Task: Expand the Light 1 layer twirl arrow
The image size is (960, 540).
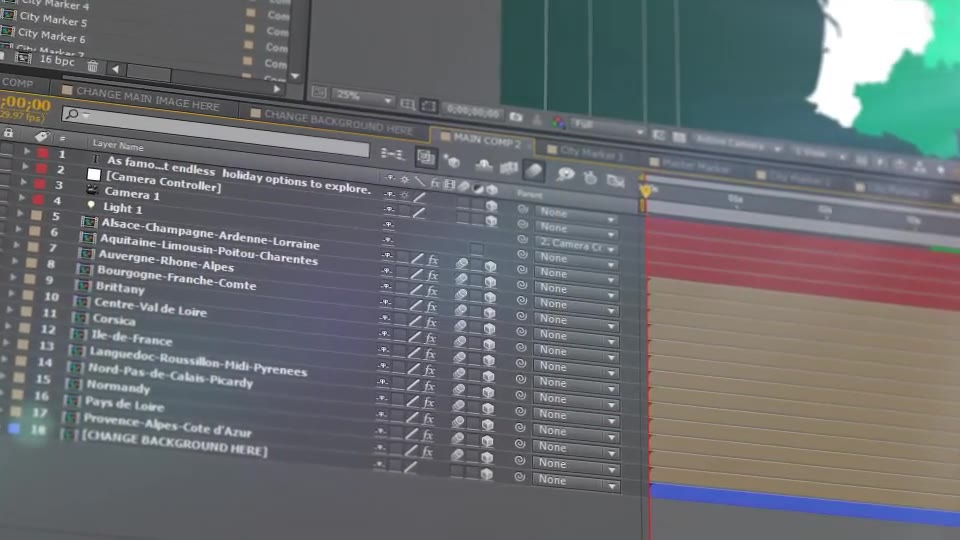Action: click(x=21, y=198)
